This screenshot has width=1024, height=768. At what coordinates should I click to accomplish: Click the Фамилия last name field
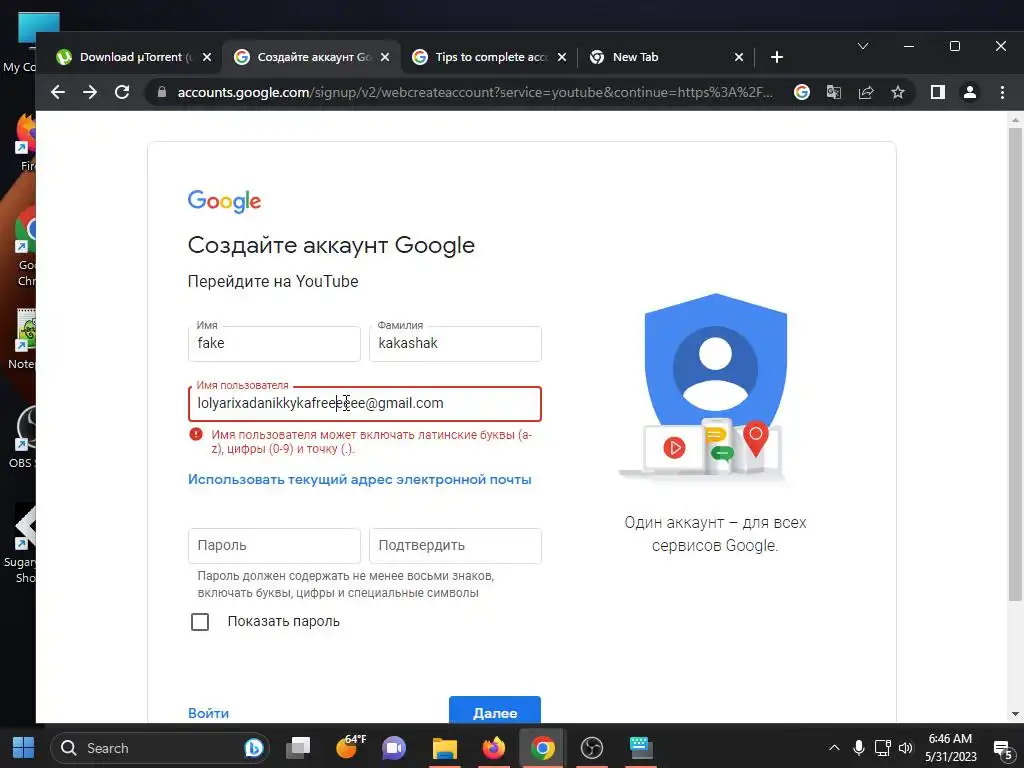coord(455,344)
